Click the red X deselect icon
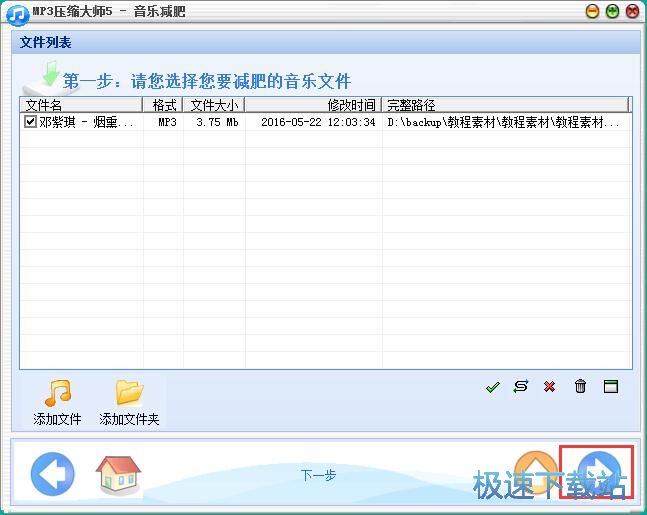Viewport: 647px width, 515px height. (x=549, y=387)
